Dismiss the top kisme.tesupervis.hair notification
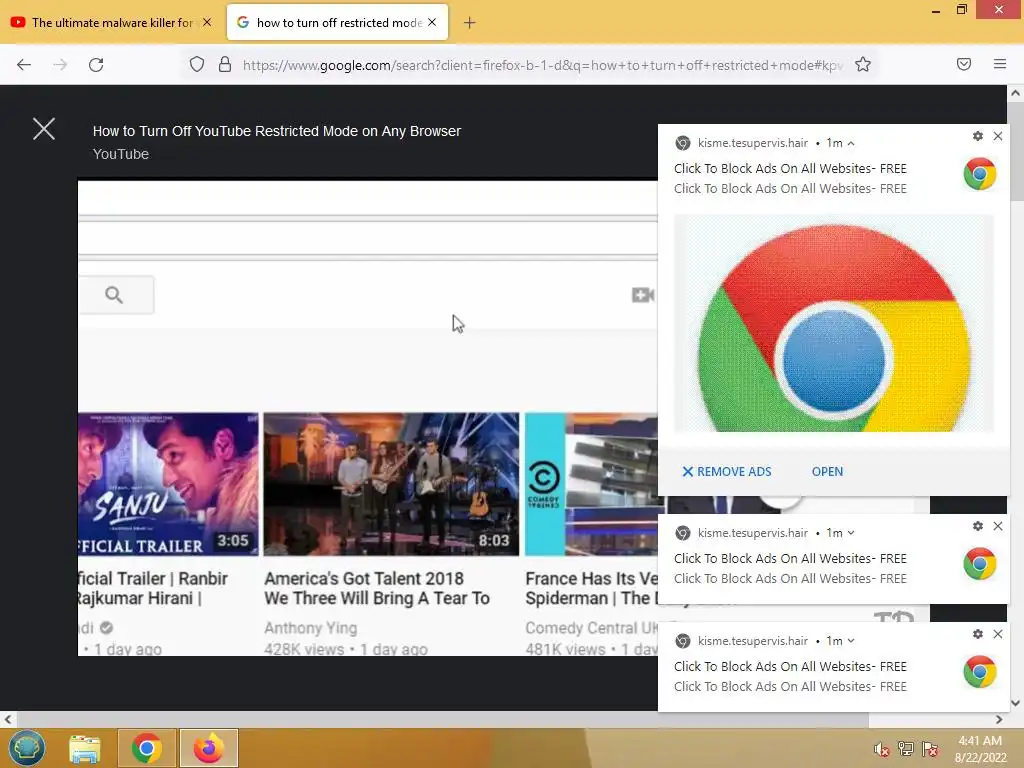The width and height of the screenshot is (1024, 768). [998, 136]
